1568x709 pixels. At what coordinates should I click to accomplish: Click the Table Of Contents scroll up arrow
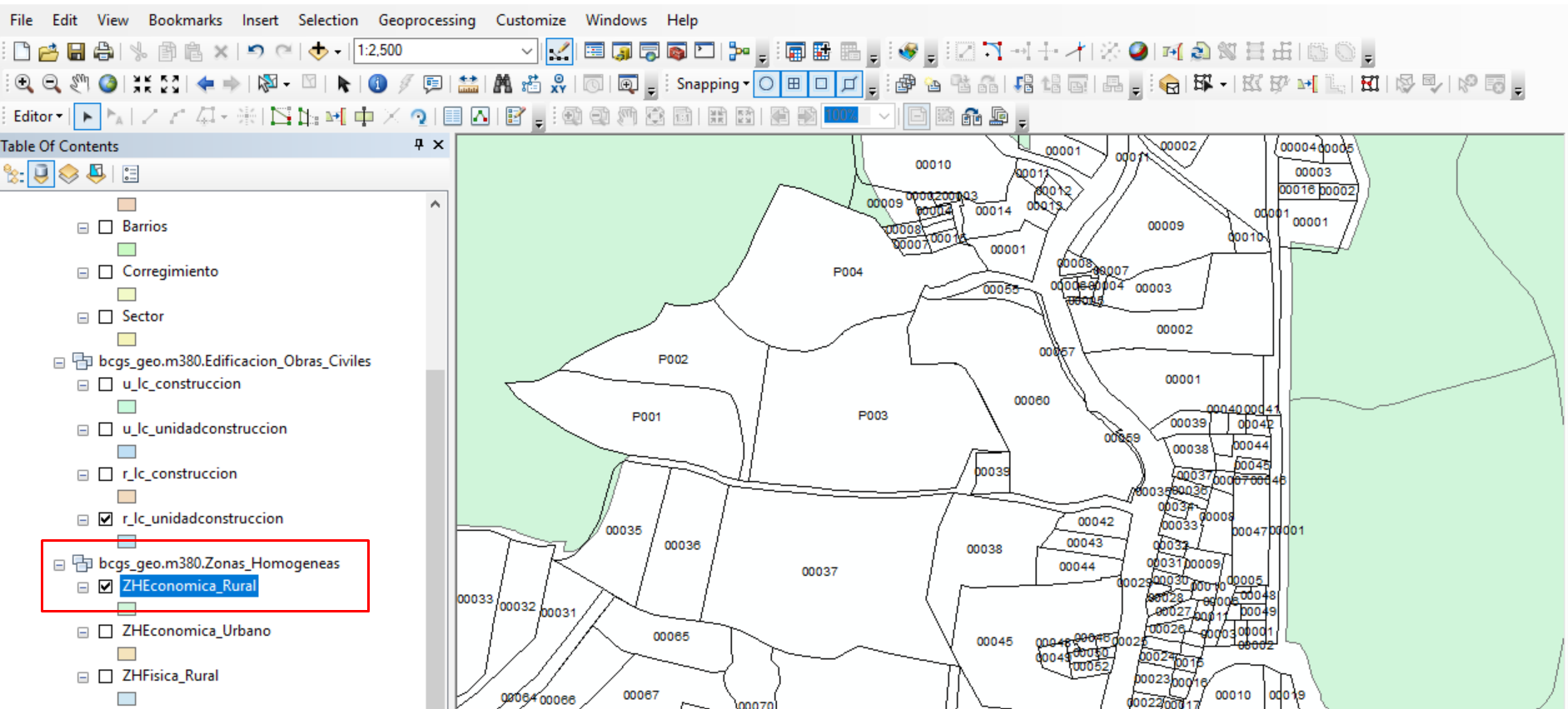point(435,204)
